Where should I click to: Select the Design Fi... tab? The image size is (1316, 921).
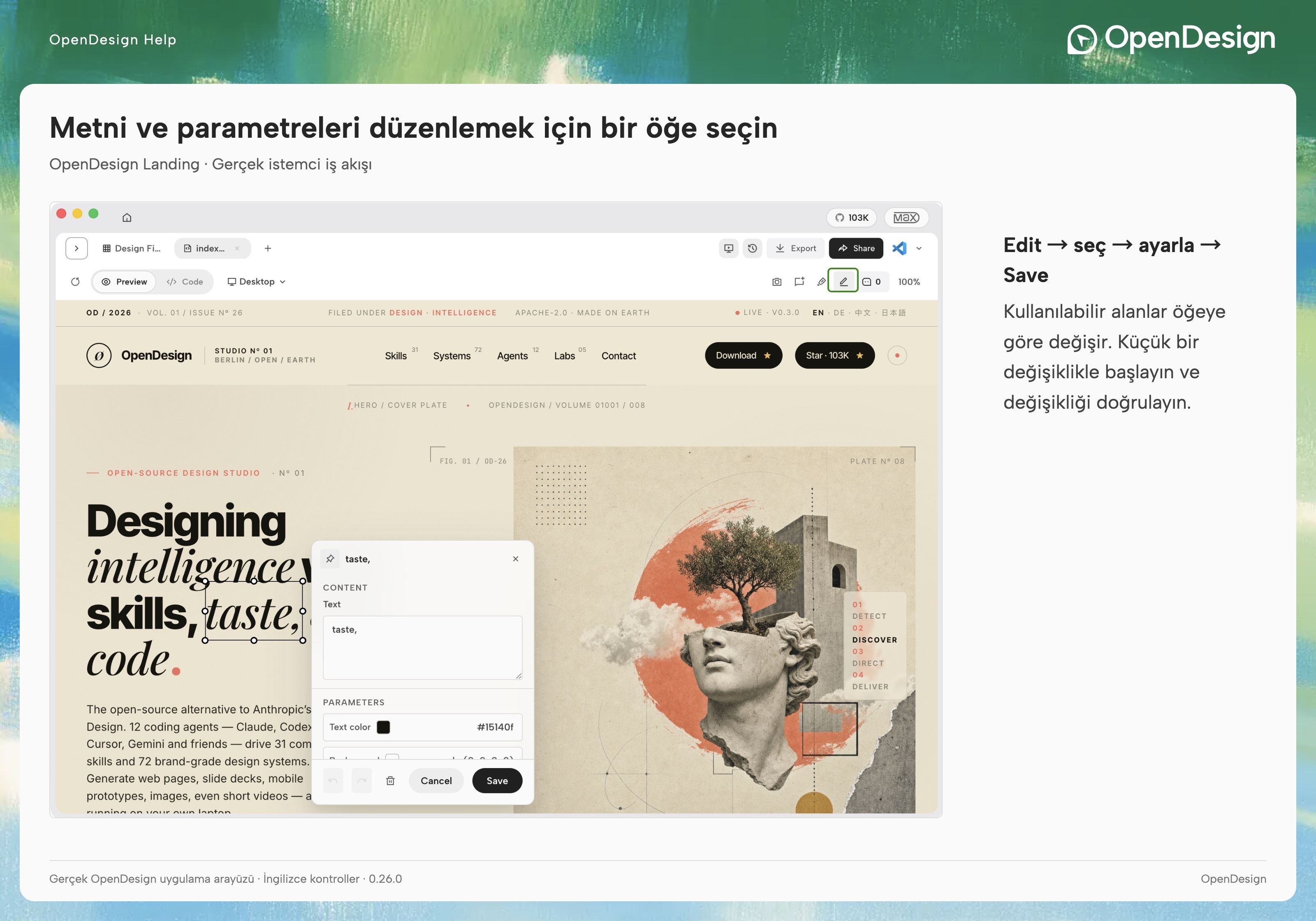pyautogui.click(x=131, y=248)
